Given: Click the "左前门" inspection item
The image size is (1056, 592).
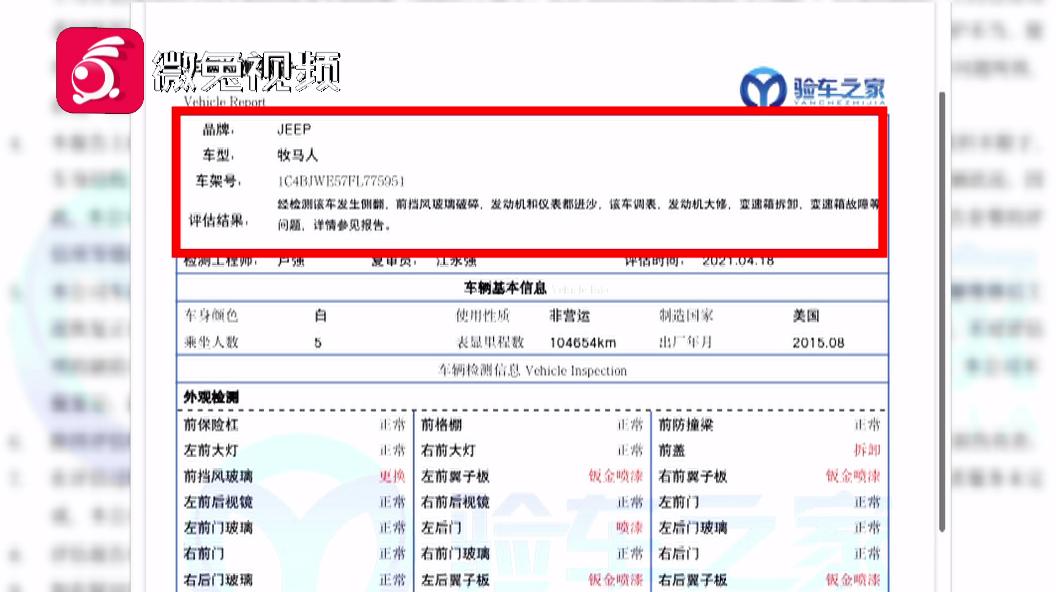Looking at the screenshot, I should tap(679, 502).
